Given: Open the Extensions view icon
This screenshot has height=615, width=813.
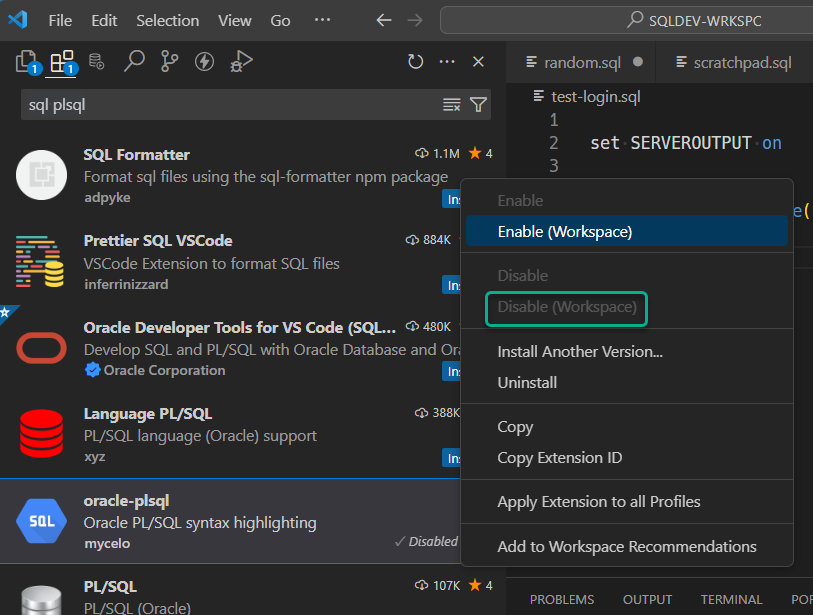Looking at the screenshot, I should pyautogui.click(x=63, y=62).
